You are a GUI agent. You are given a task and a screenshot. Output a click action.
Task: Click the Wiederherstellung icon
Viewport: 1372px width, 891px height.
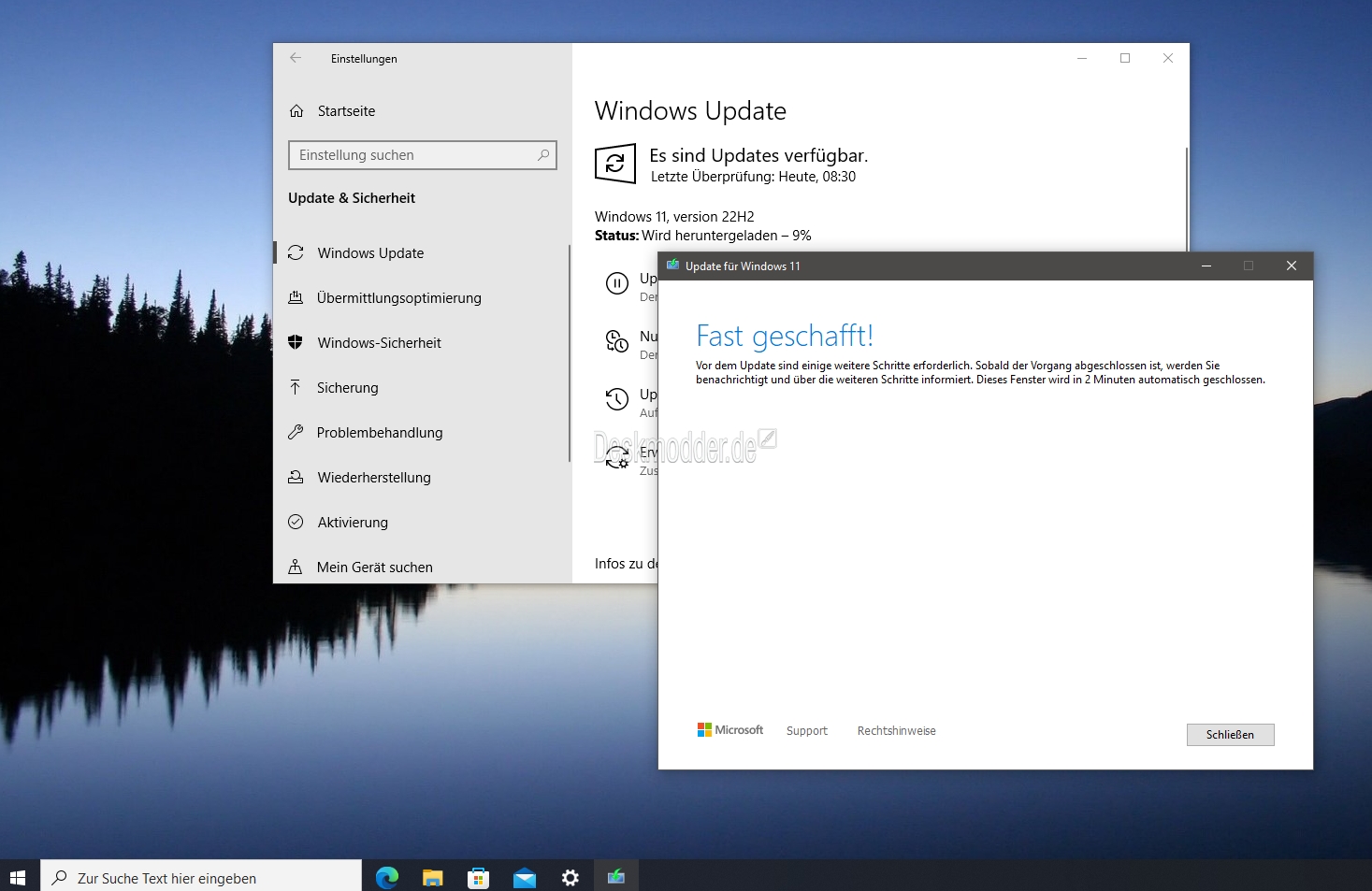click(296, 477)
